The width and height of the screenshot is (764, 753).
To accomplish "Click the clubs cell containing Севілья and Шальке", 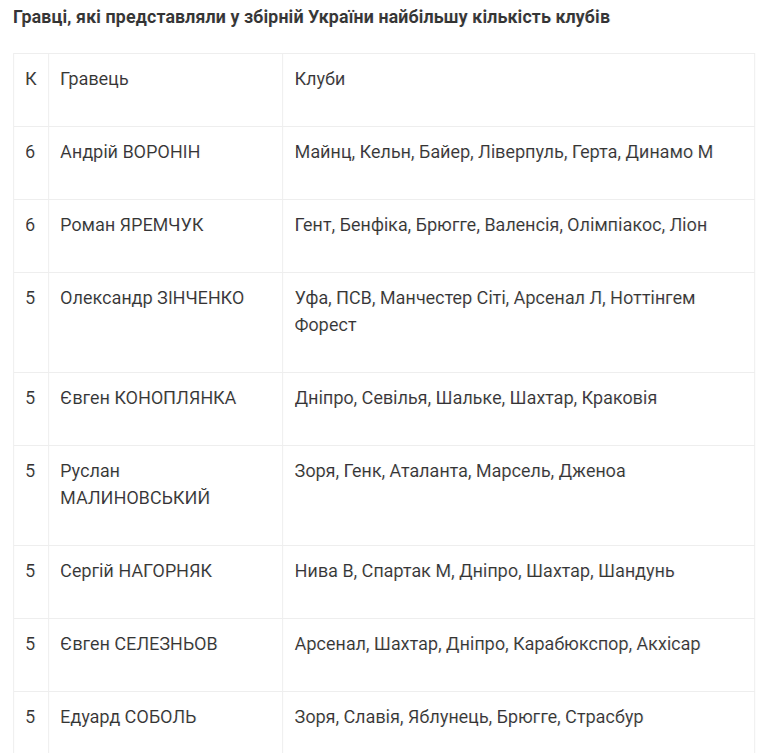I will (x=476, y=398).
